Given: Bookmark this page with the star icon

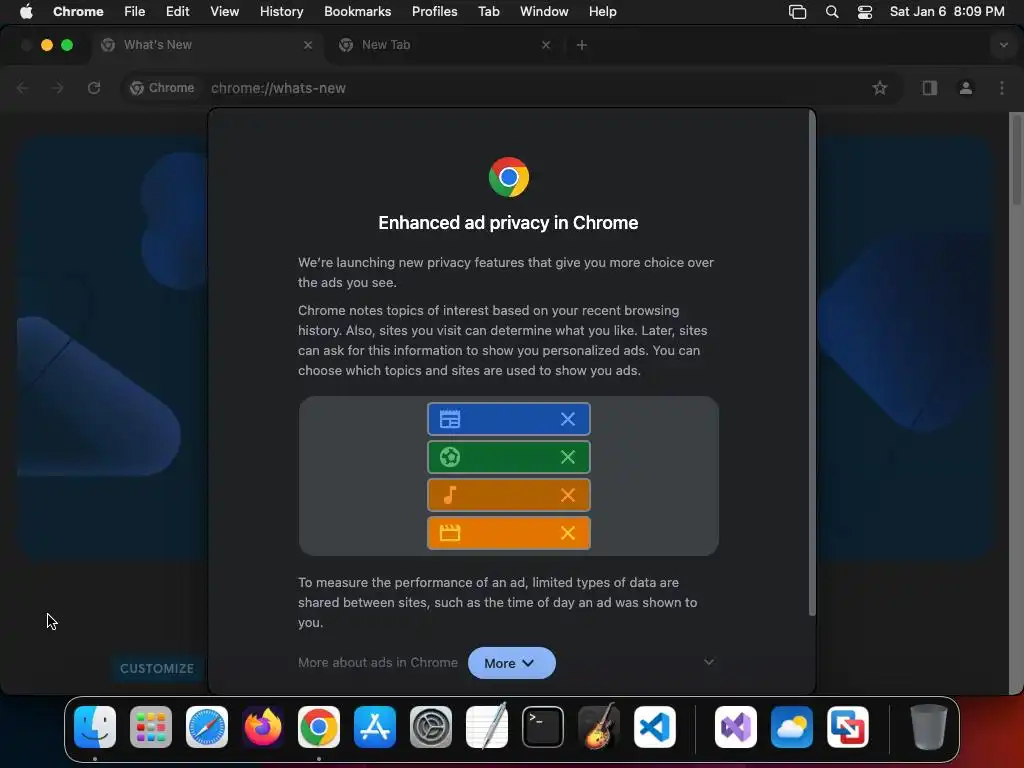Looking at the screenshot, I should (x=879, y=88).
